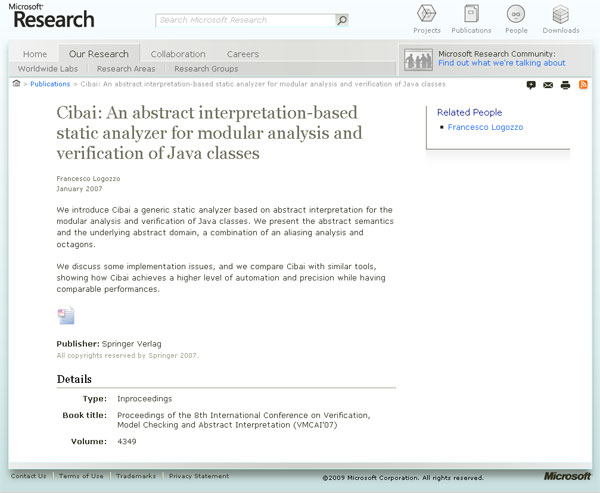Click the Research Community people image
The image size is (600, 493).
tap(418, 60)
